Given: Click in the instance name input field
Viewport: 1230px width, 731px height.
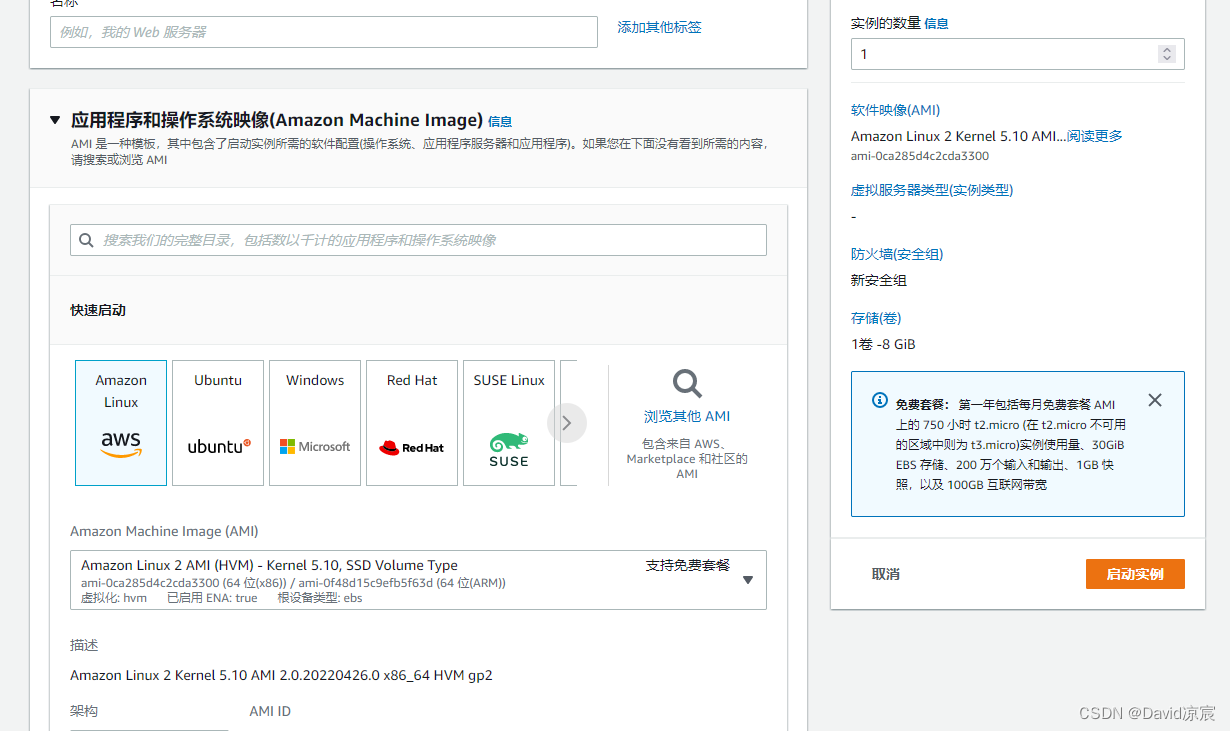Looking at the screenshot, I should (x=324, y=32).
